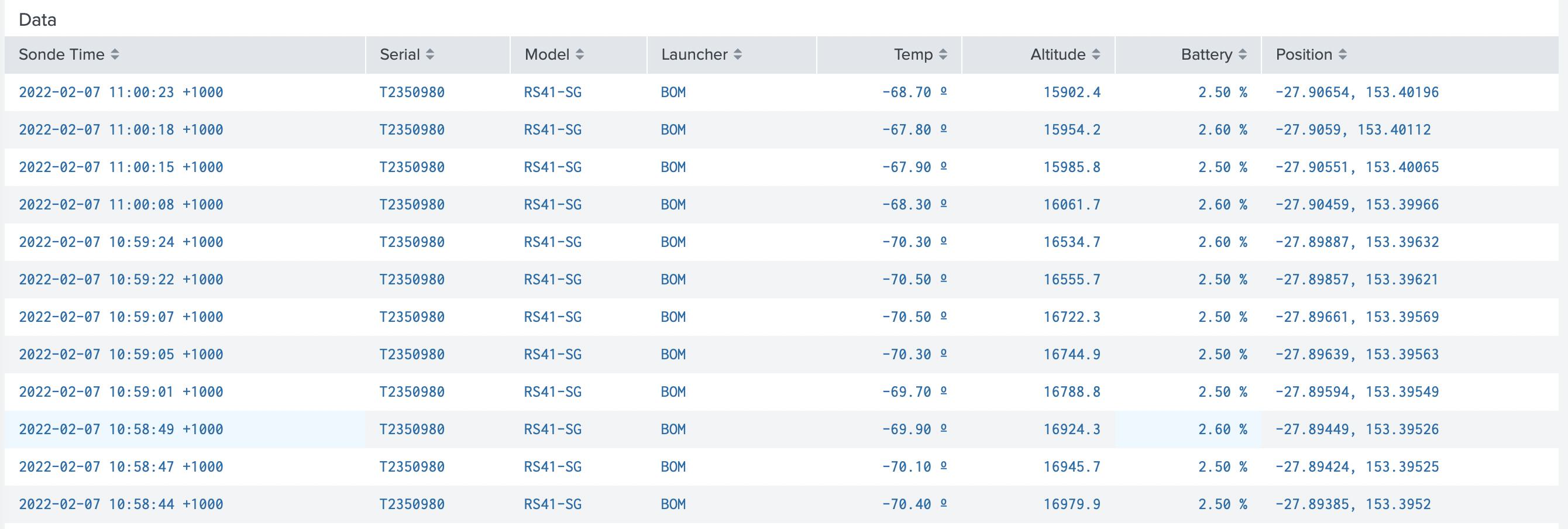Select the -70.40 temperature cell
This screenshot has height=529, width=1568.
pyautogui.click(x=906, y=504)
